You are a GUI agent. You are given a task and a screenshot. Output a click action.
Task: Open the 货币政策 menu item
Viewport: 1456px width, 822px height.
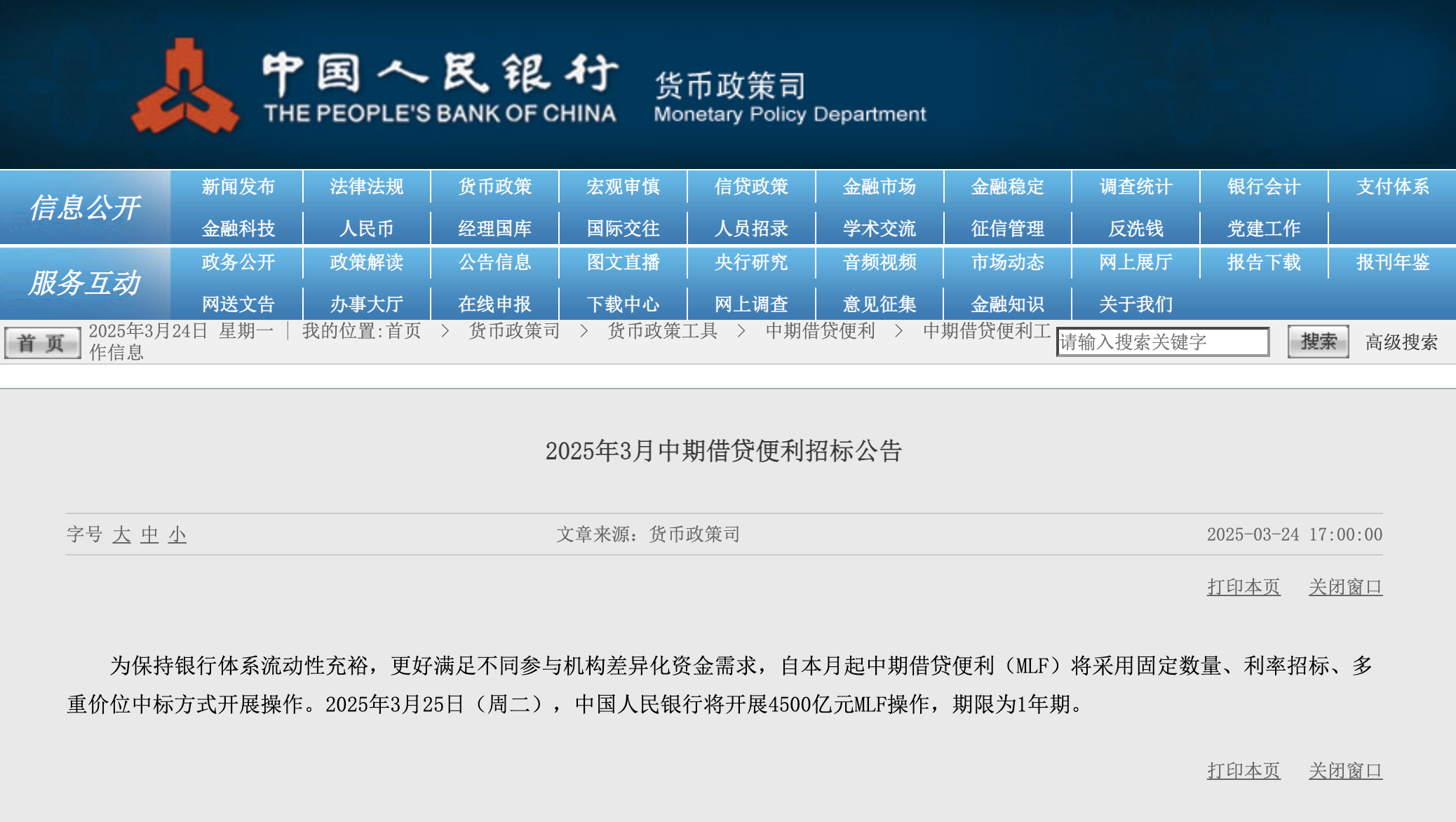tap(494, 187)
